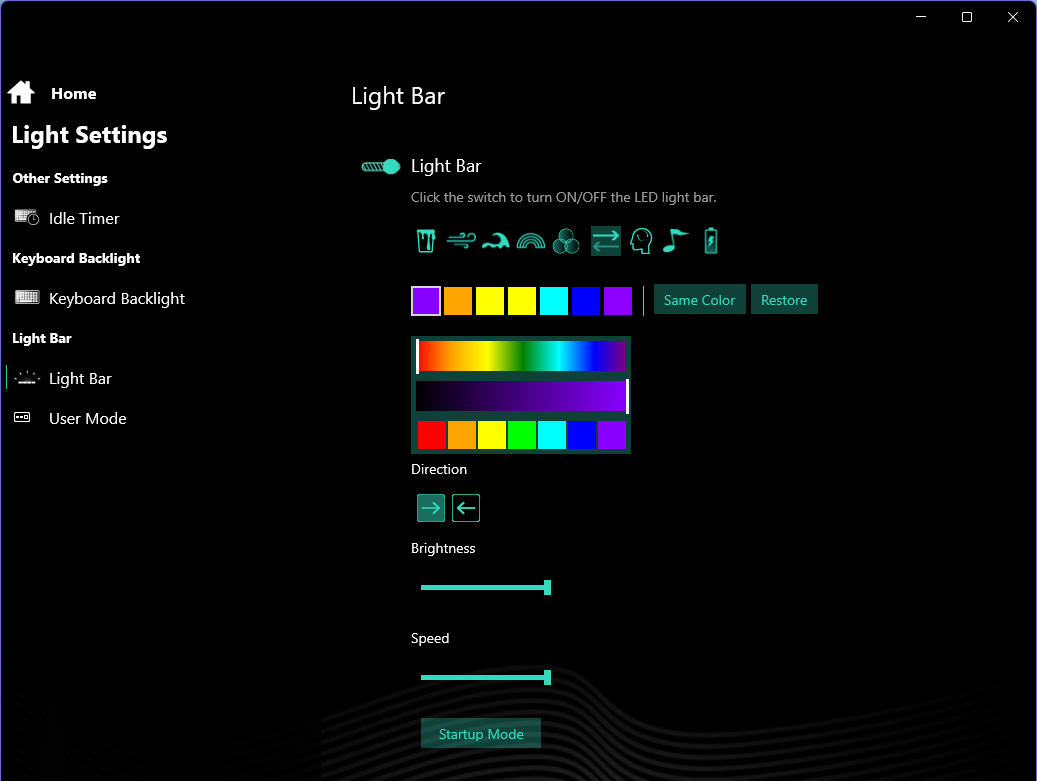Click the keyboard icon beside Keyboard Backlight
Screen dimensions: 1037x781
(26, 298)
